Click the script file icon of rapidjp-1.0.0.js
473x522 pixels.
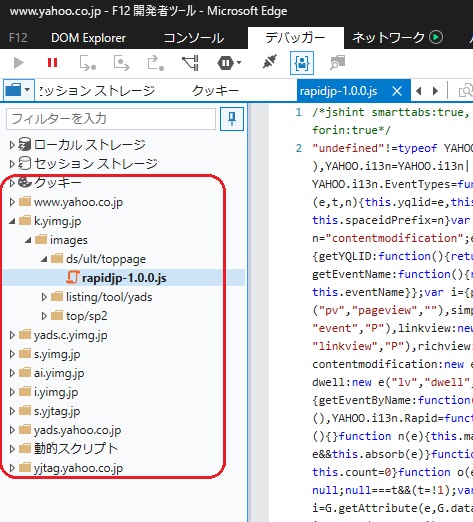(x=72, y=277)
